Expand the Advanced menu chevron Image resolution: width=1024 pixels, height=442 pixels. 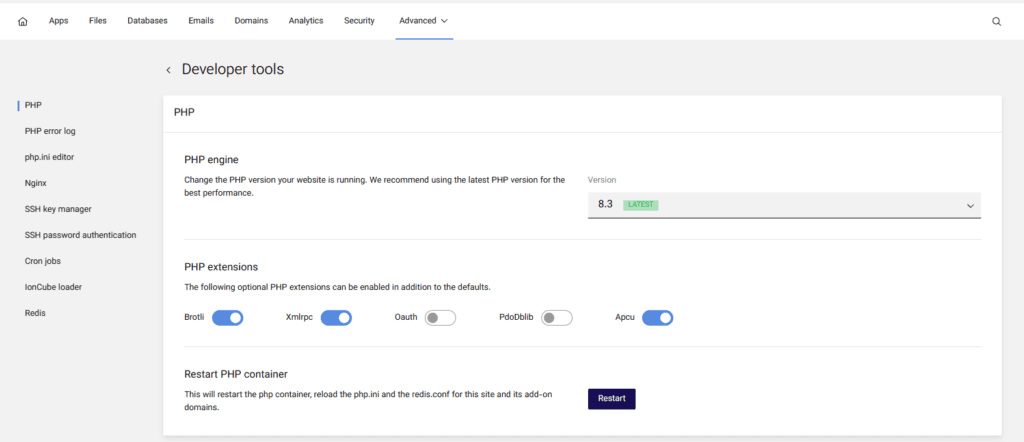(x=445, y=21)
